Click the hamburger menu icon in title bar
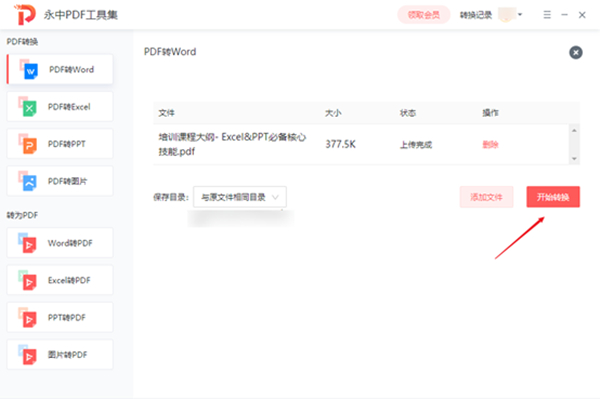 click(x=547, y=15)
